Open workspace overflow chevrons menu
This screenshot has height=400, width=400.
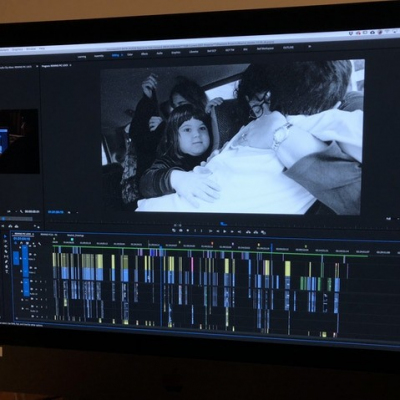tap(310, 46)
